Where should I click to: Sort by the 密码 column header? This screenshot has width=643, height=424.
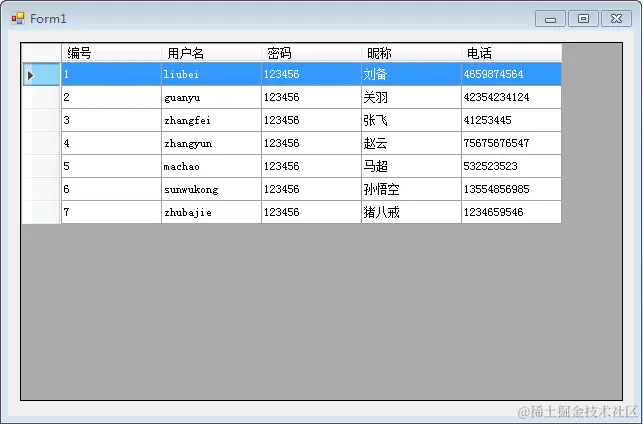click(311, 53)
